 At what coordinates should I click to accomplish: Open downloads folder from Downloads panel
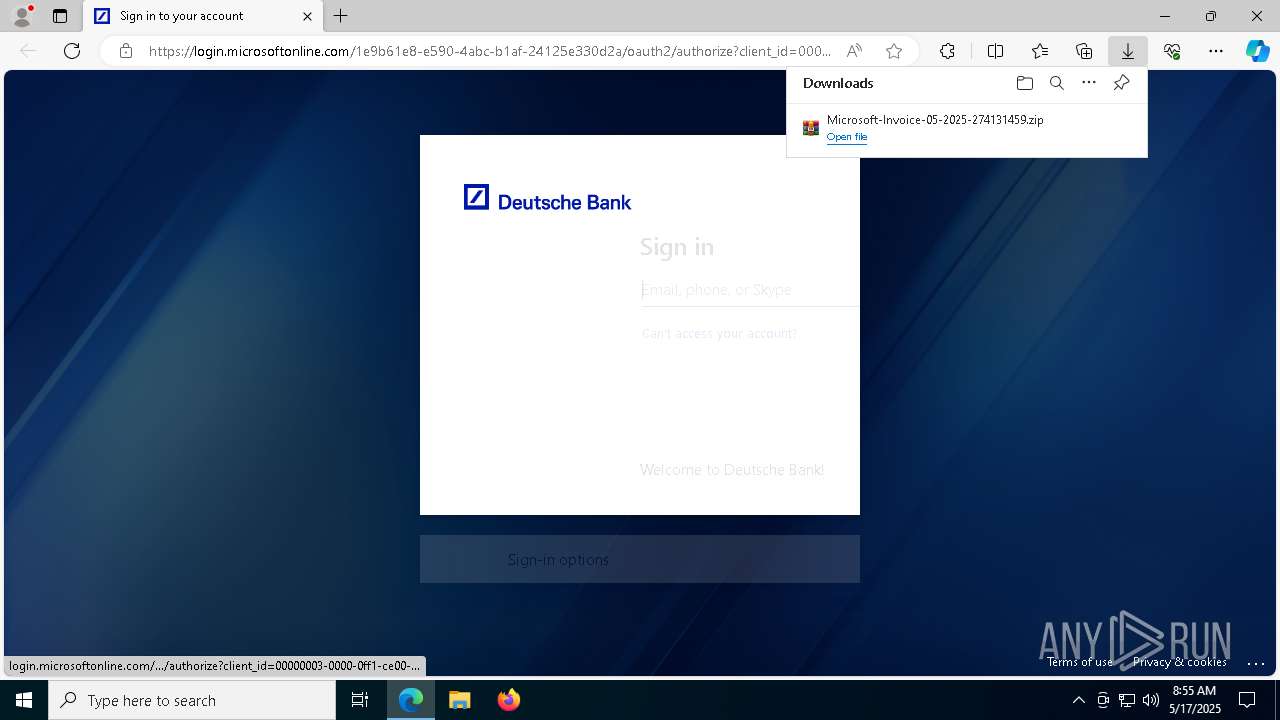[1024, 83]
